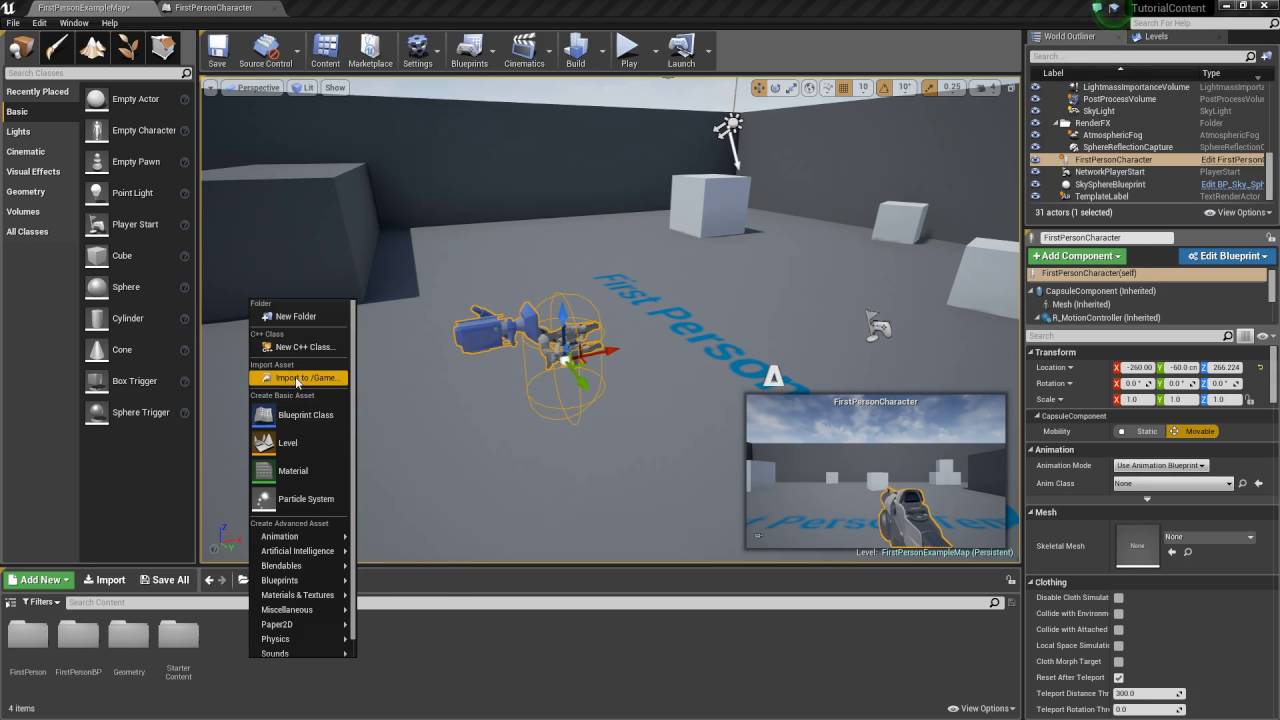Choose Blueprint Class from context menu

point(305,415)
